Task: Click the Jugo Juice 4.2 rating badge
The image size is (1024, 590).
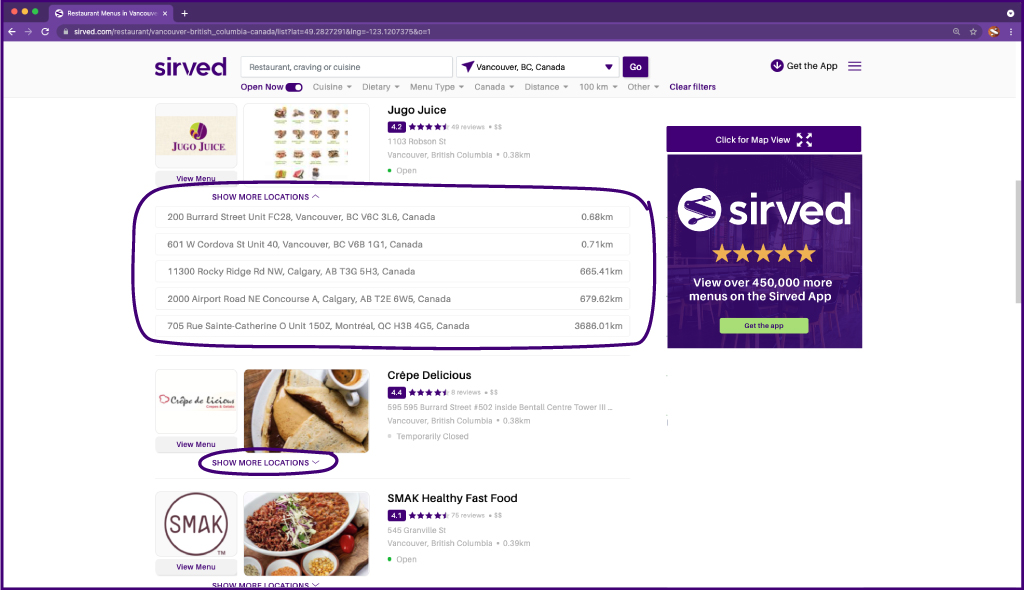Action: click(396, 127)
